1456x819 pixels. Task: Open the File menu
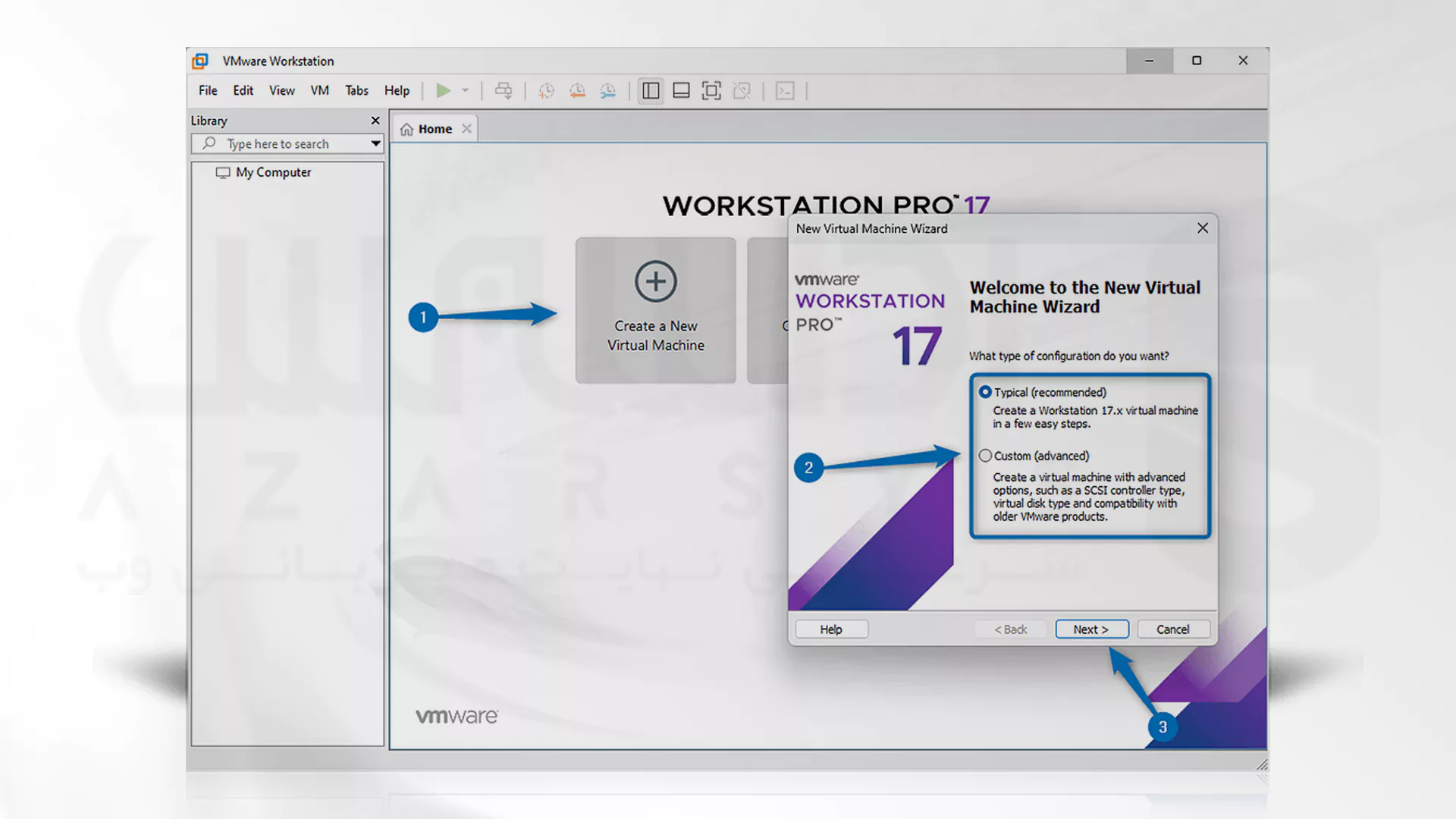pyautogui.click(x=208, y=90)
